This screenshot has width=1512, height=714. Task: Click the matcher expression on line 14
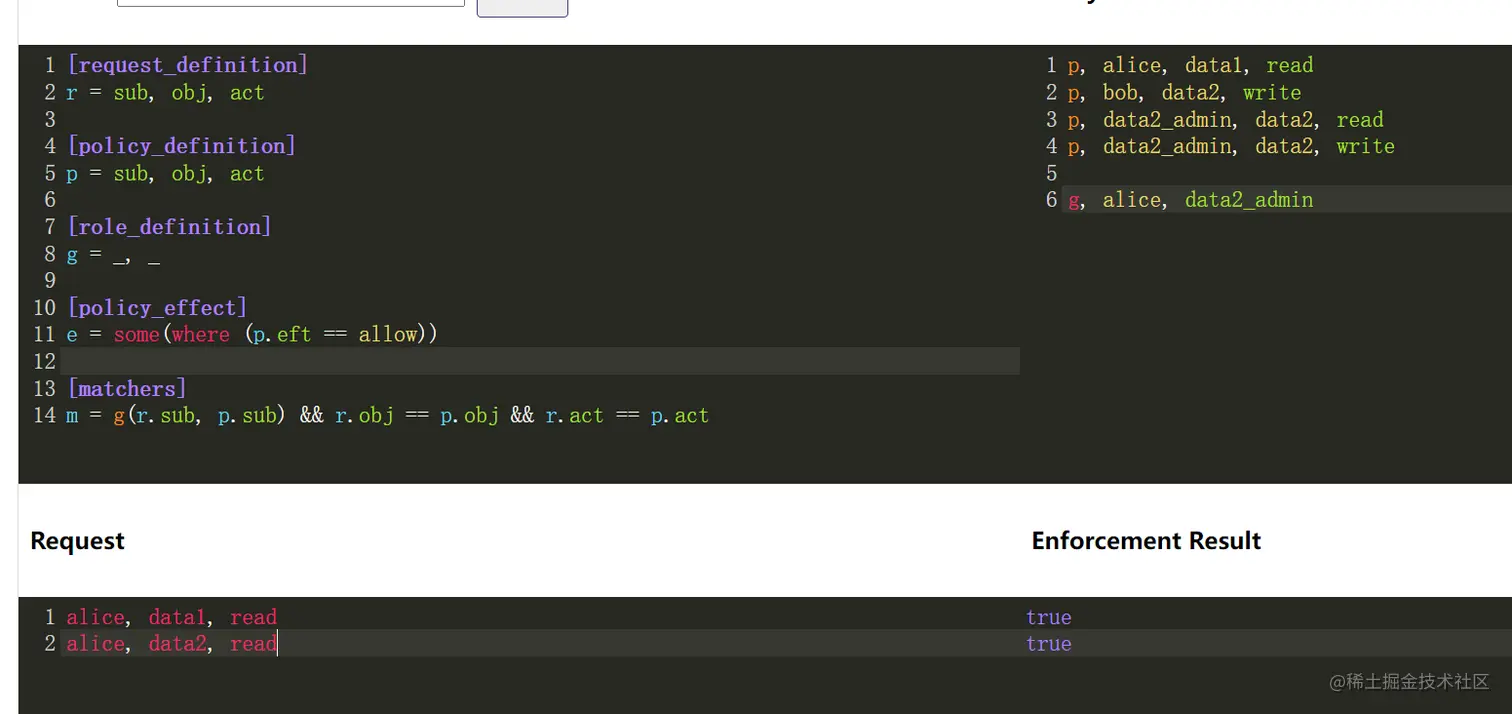pos(388,416)
